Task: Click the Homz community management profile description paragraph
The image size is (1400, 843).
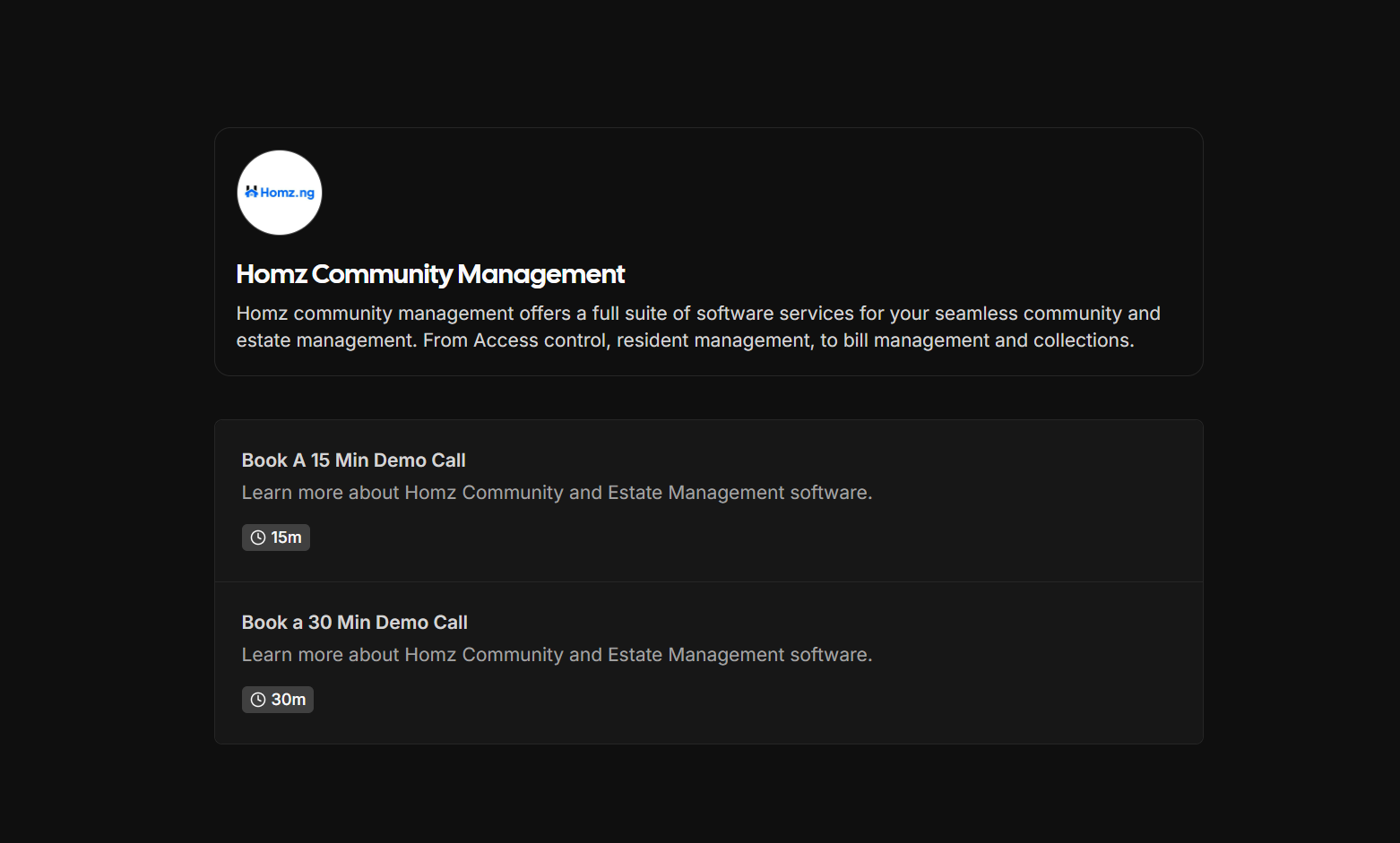Action: pyautogui.click(x=697, y=327)
